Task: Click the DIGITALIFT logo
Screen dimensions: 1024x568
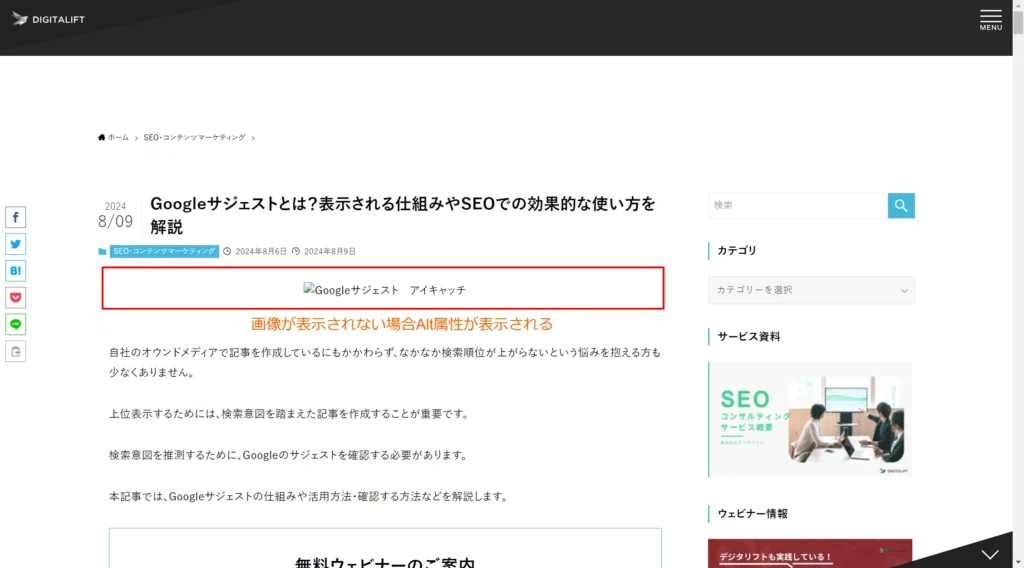Action: coord(48,20)
